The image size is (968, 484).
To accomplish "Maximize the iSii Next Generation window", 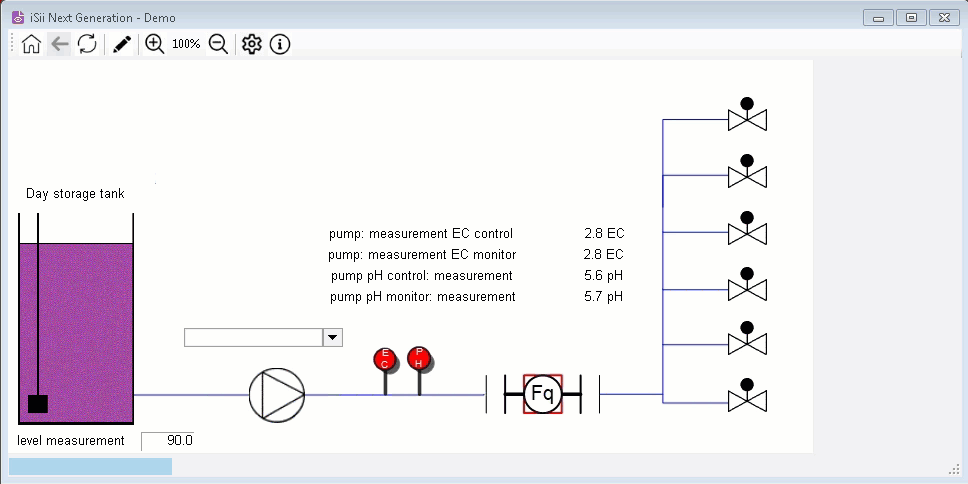I will pos(911,18).
